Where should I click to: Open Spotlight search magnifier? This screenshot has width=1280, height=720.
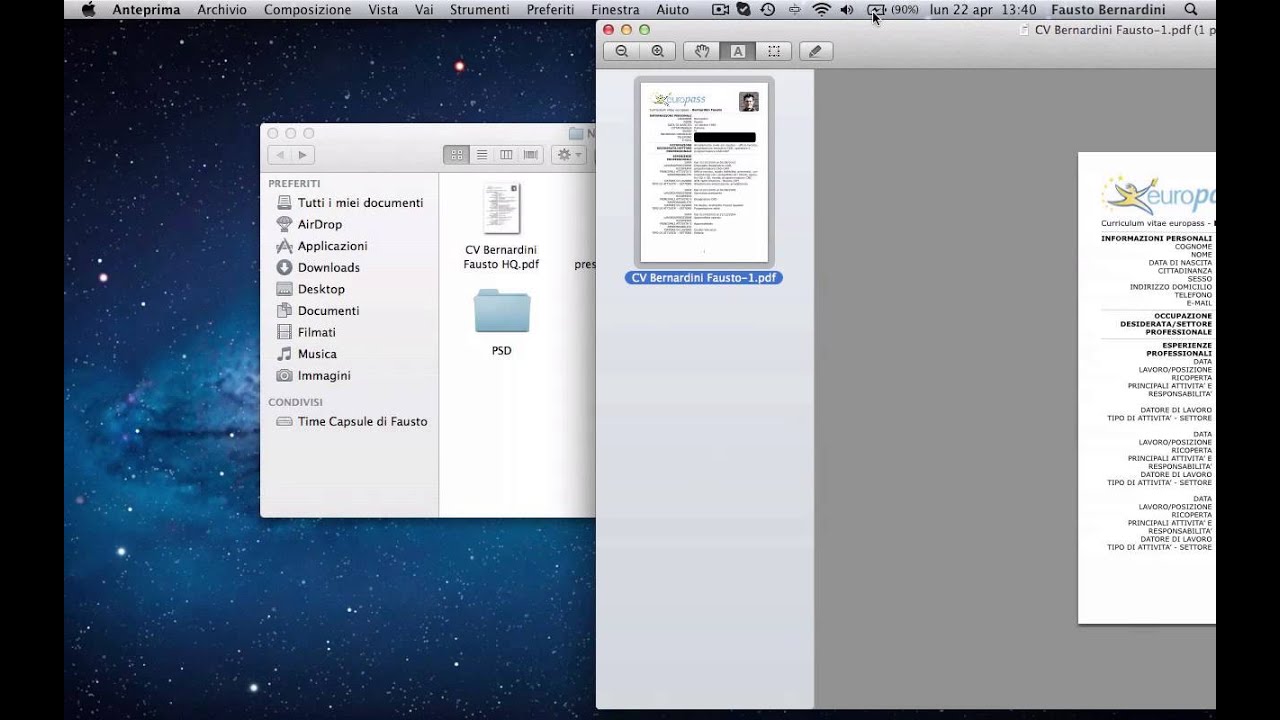pyautogui.click(x=1190, y=10)
